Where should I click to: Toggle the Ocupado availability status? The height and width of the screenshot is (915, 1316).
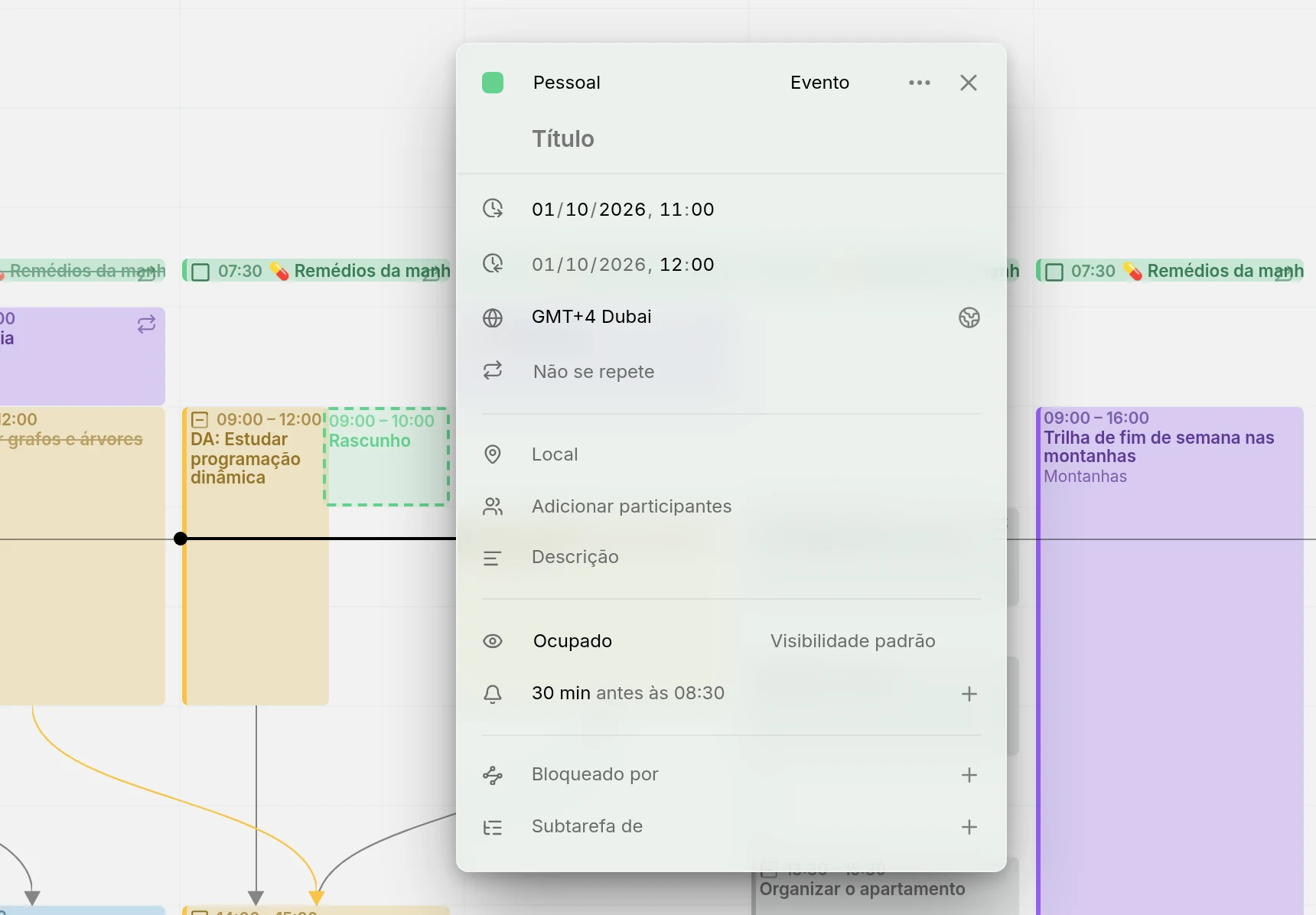[x=572, y=641]
